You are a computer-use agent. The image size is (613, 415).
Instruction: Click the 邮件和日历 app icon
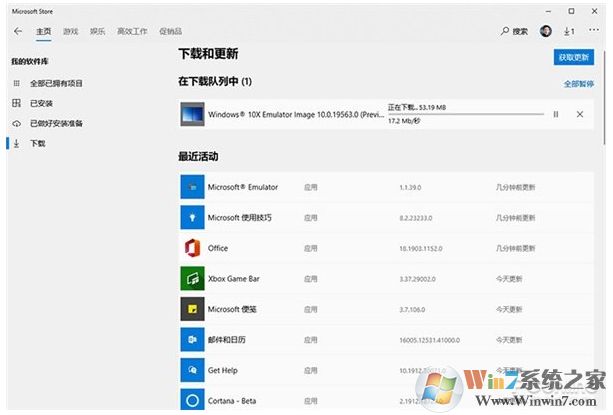(x=192, y=339)
